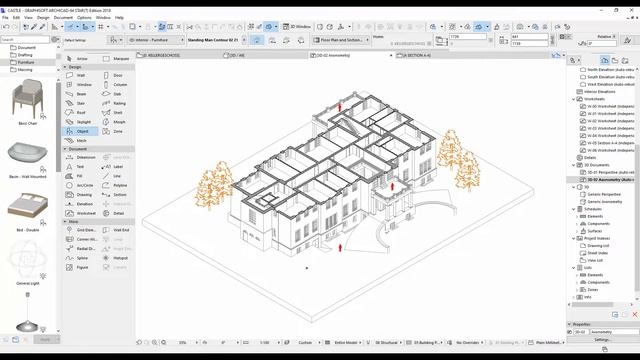
Task: Select the Object tool
Action: (x=80, y=131)
